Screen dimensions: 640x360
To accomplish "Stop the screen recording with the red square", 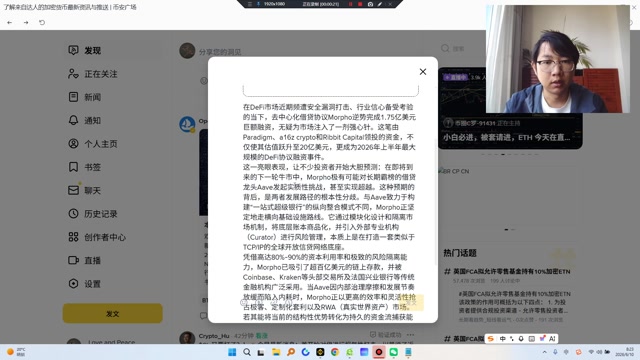I will pos(360,4).
